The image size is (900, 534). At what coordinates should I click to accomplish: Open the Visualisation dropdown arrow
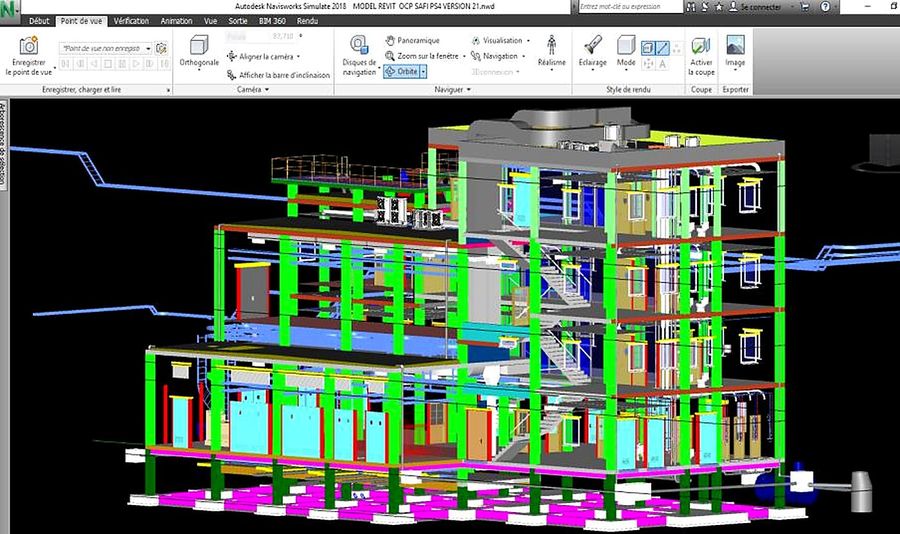pos(528,41)
